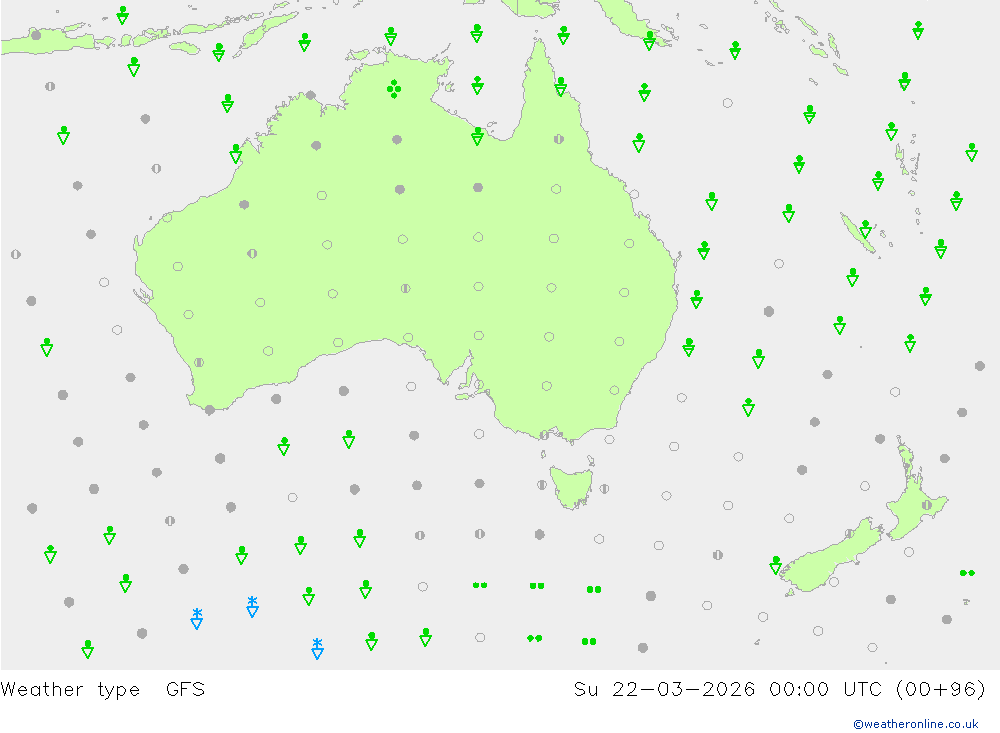Screen dimensions: 1000x733
Task: Click the green shower symbol over New Caledonia
Action: [x=865, y=229]
